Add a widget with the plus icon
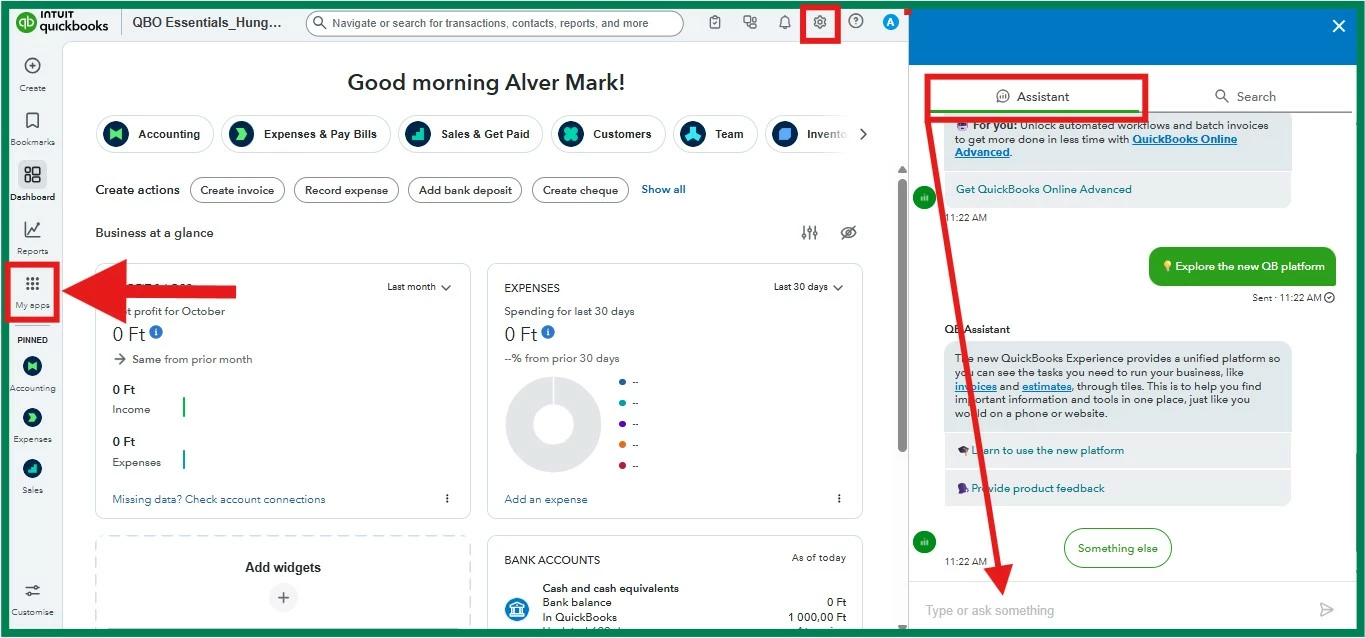 pyautogui.click(x=283, y=597)
